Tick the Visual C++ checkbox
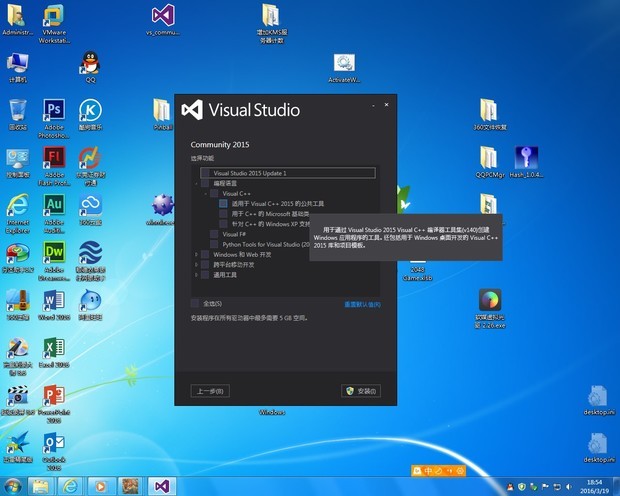This screenshot has width=620, height=496. click(214, 193)
